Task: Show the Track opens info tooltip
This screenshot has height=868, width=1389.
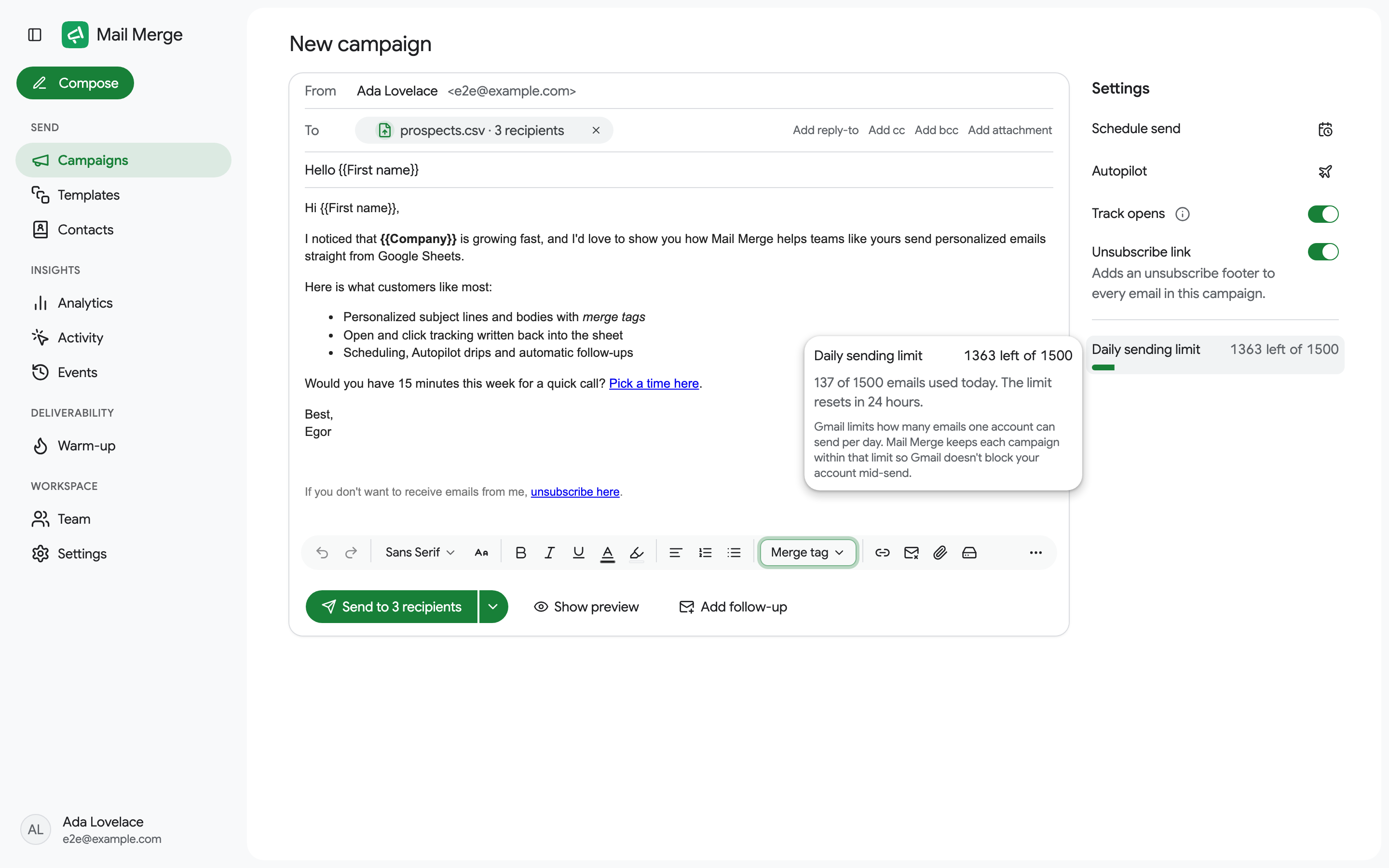Action: 1183,214
